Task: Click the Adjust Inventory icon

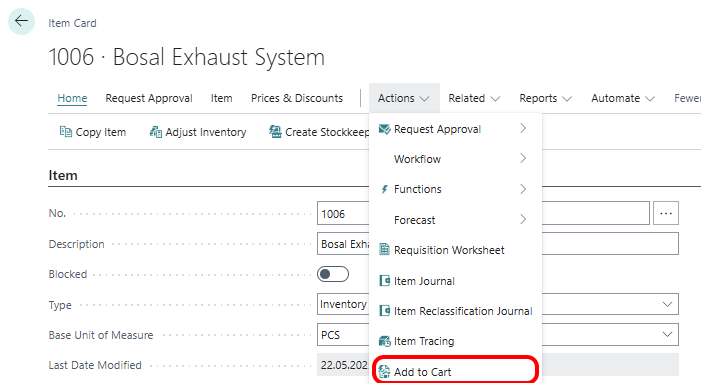Action: (x=156, y=132)
